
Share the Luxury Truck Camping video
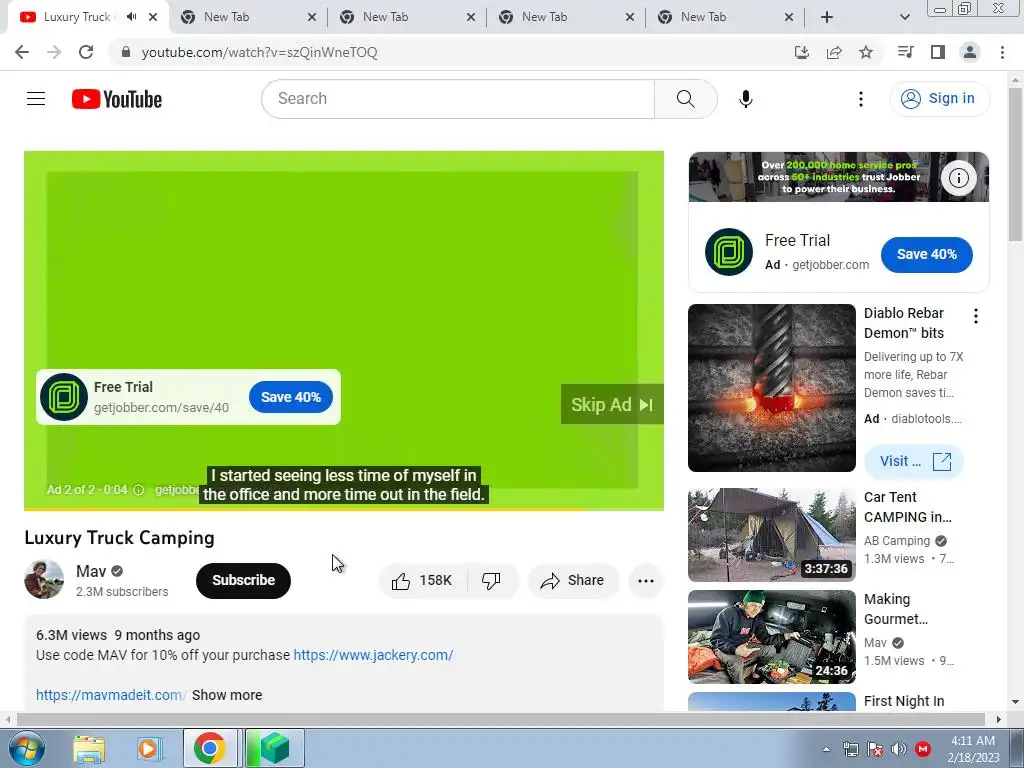pyautogui.click(x=572, y=581)
